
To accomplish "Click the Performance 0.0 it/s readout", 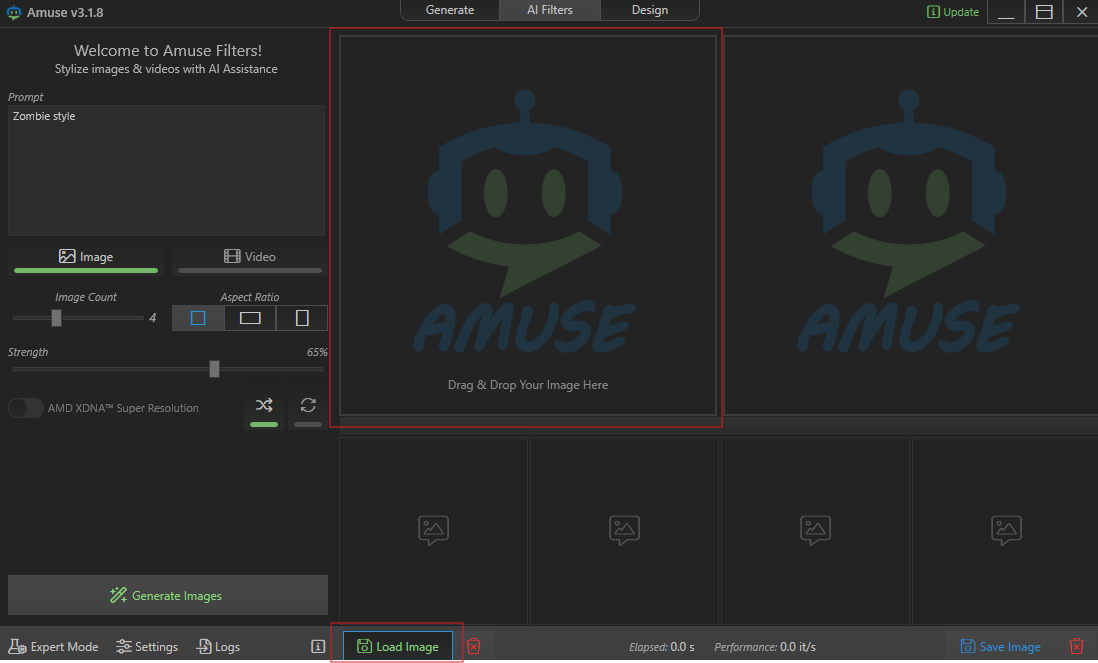I will pos(765,647).
